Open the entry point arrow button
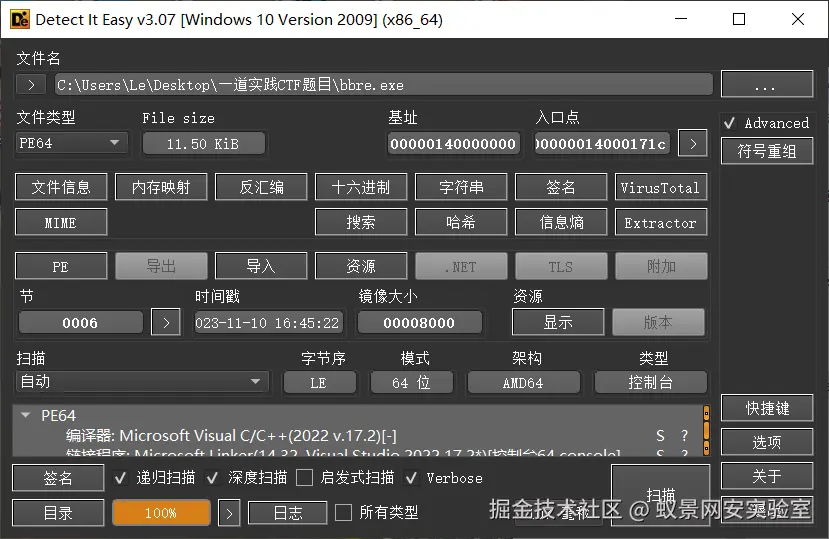Viewport: 829px width, 539px height. (693, 143)
